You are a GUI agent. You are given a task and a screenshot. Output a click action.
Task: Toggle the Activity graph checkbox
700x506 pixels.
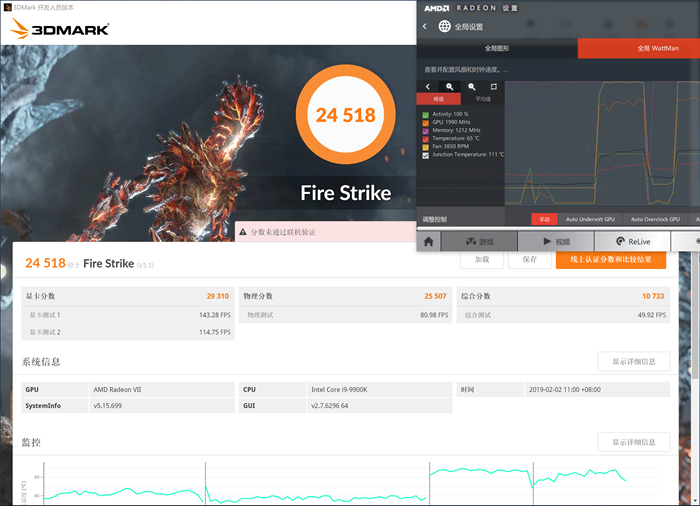tap(425, 115)
